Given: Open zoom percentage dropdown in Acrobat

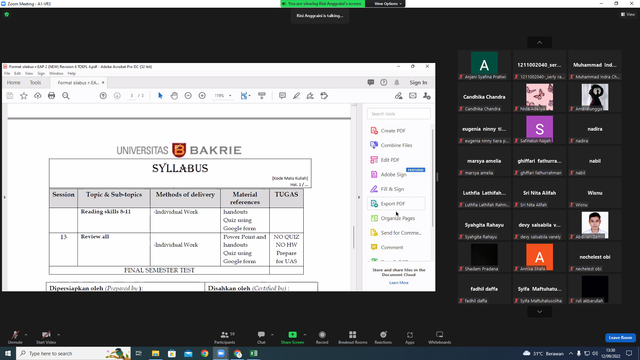Looking at the screenshot, I should click(230, 96).
